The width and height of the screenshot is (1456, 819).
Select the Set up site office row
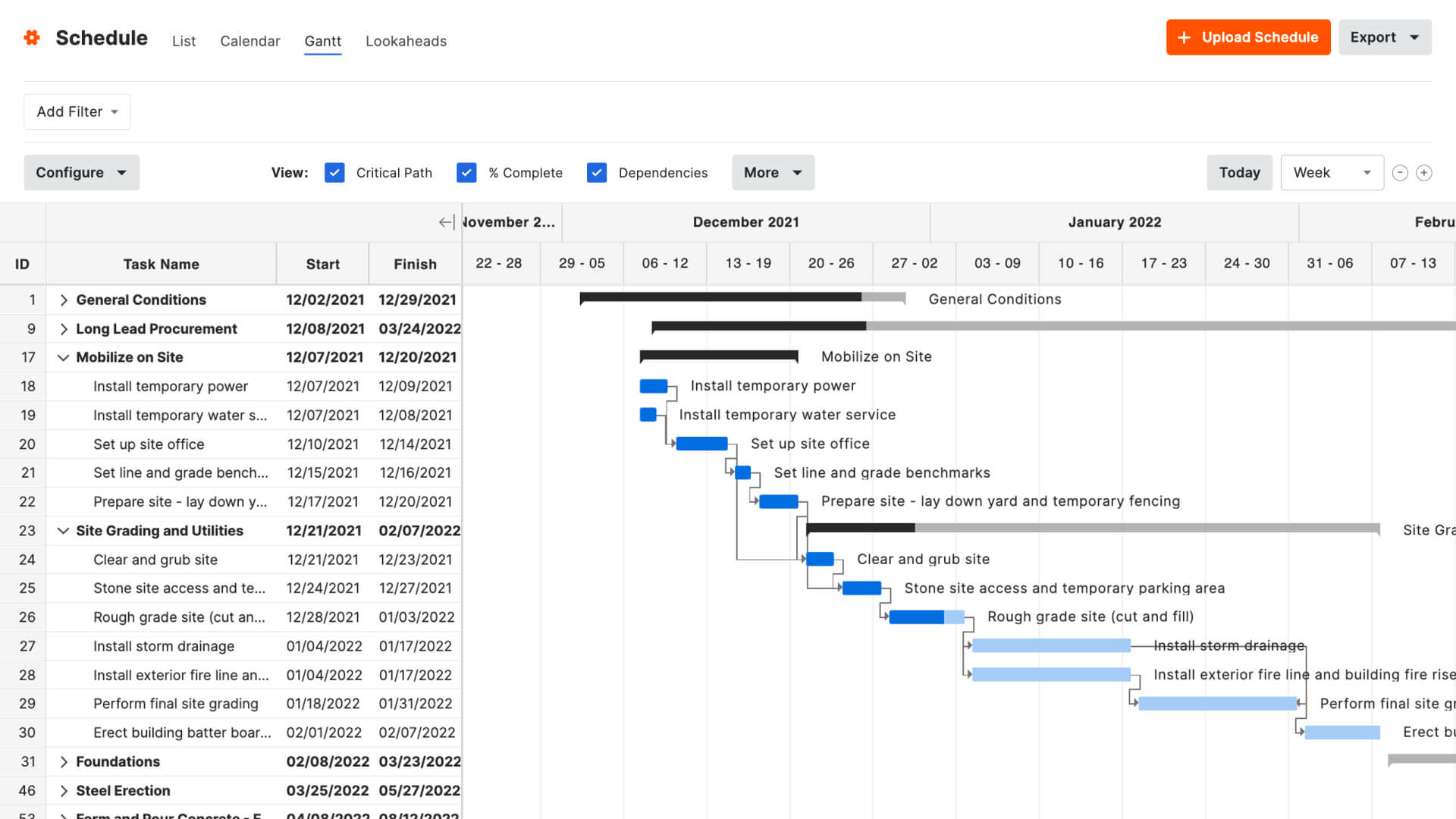[x=231, y=444]
